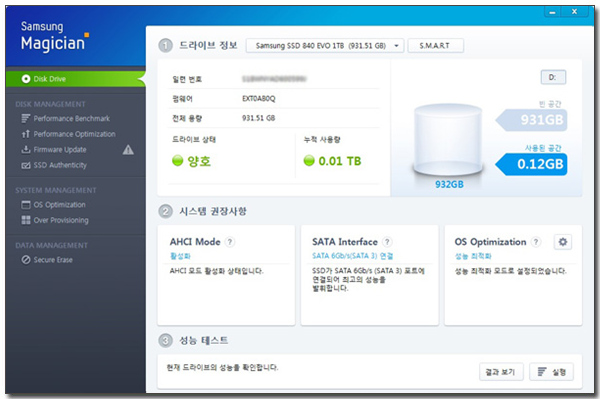
Task: Select the D: drive button
Action: (553, 77)
